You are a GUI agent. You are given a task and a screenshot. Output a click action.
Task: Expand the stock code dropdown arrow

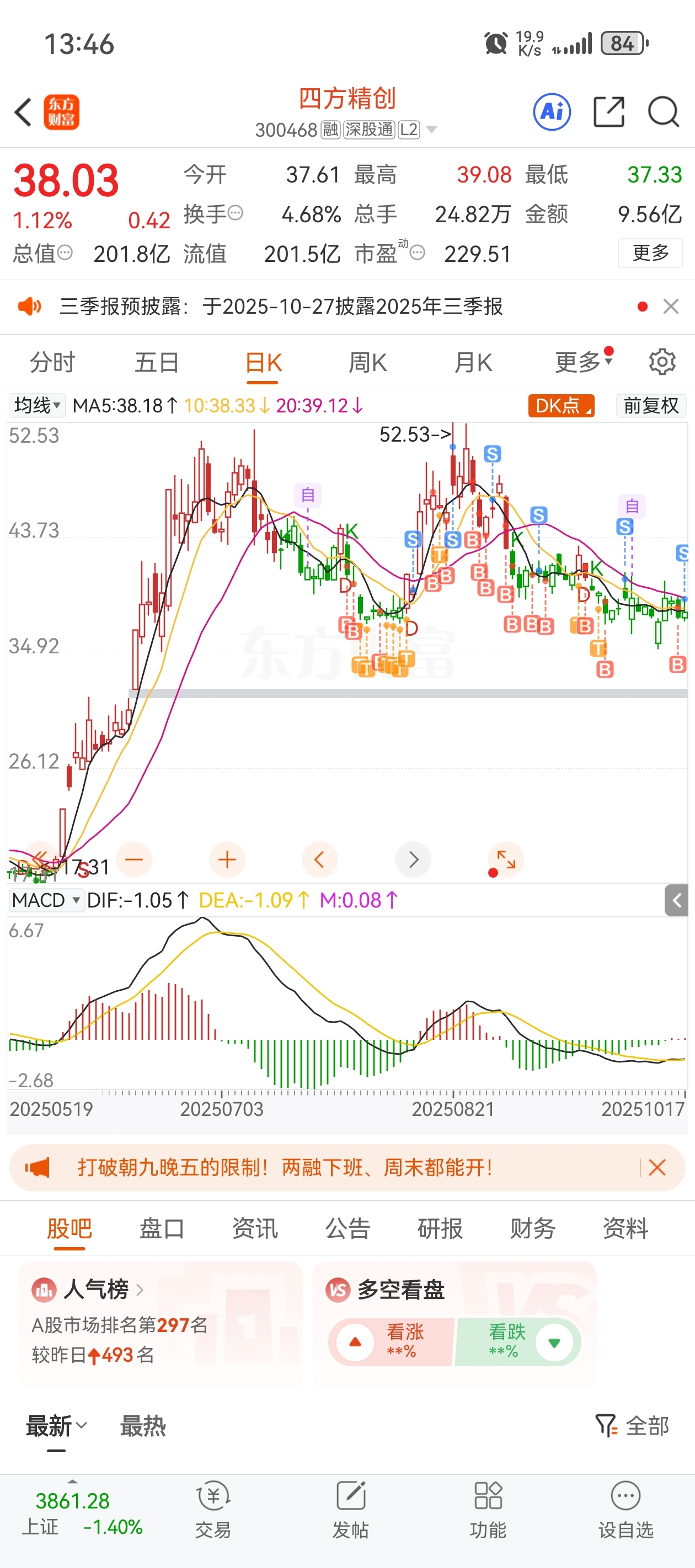[431, 130]
